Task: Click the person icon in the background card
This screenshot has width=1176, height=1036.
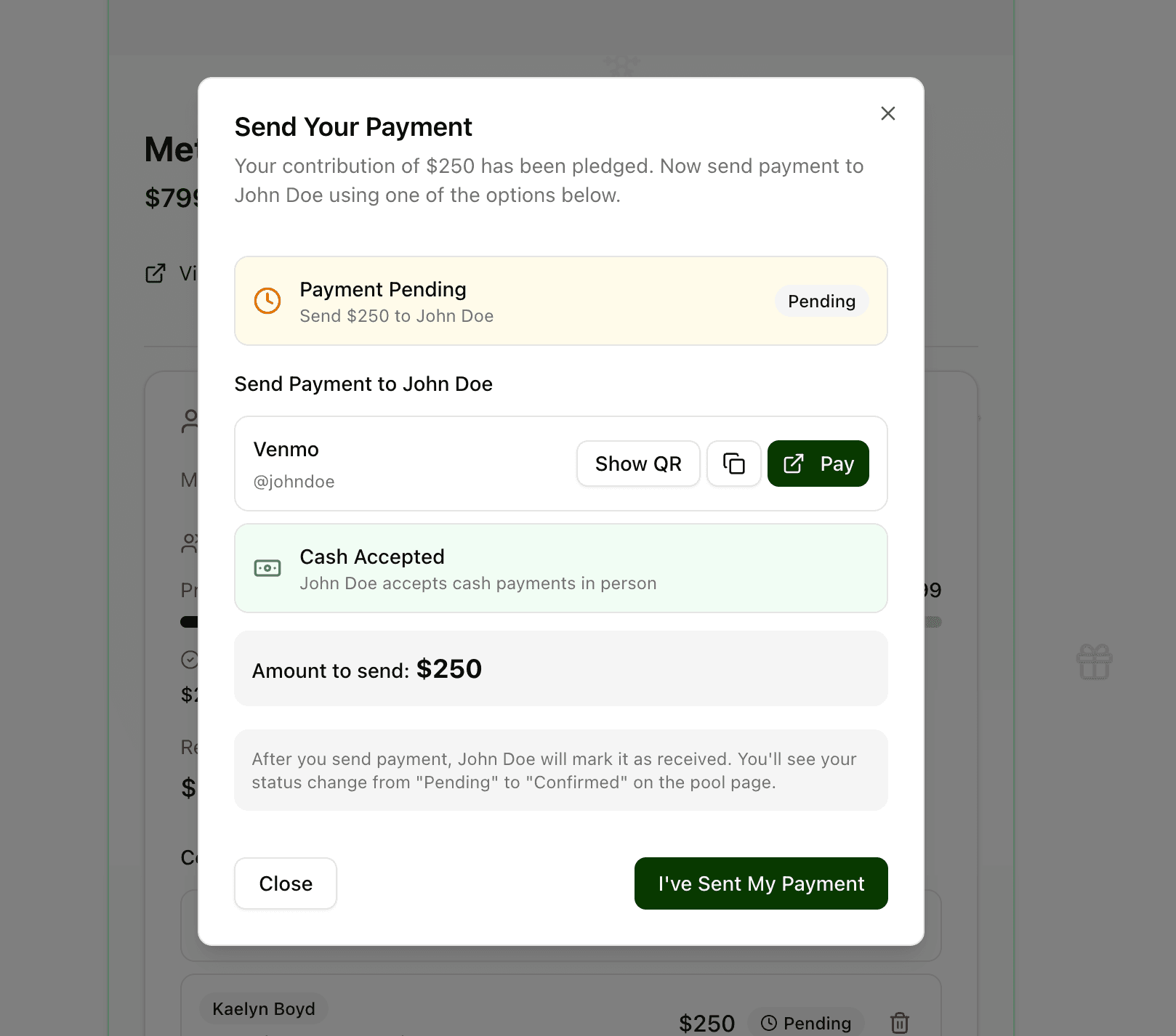Action: [x=189, y=420]
